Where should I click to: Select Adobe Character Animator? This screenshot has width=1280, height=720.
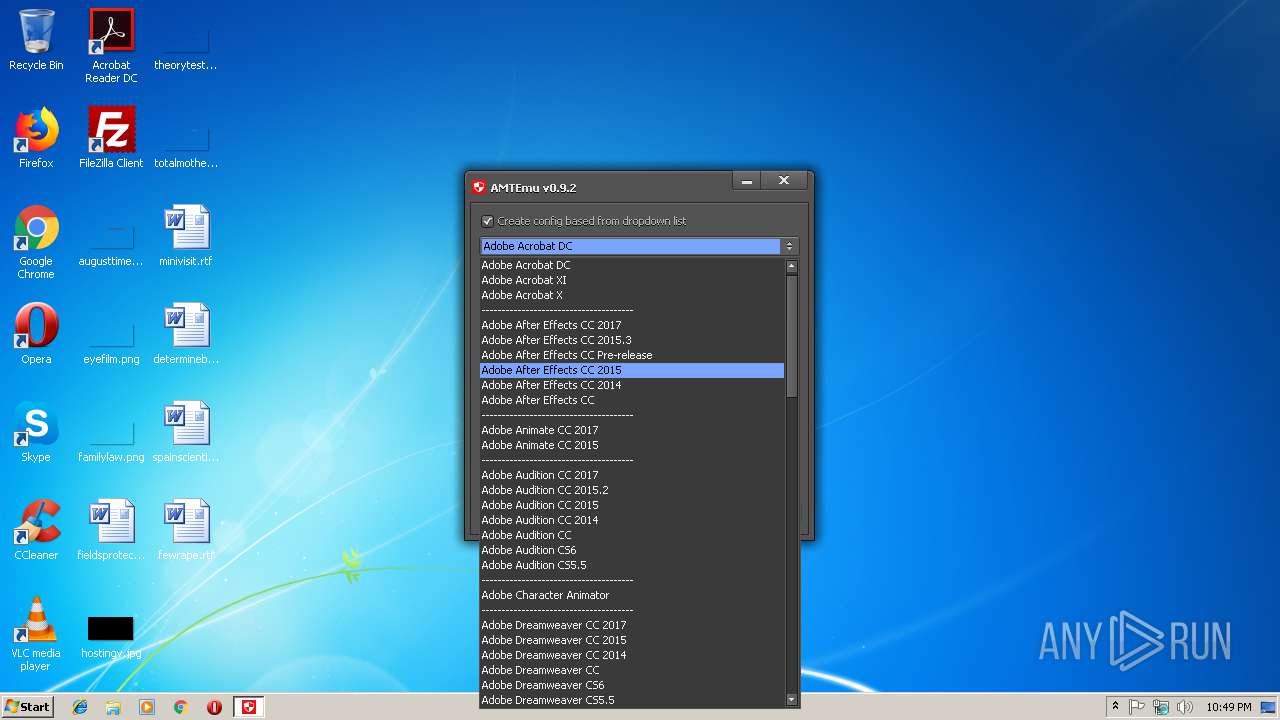coord(632,595)
